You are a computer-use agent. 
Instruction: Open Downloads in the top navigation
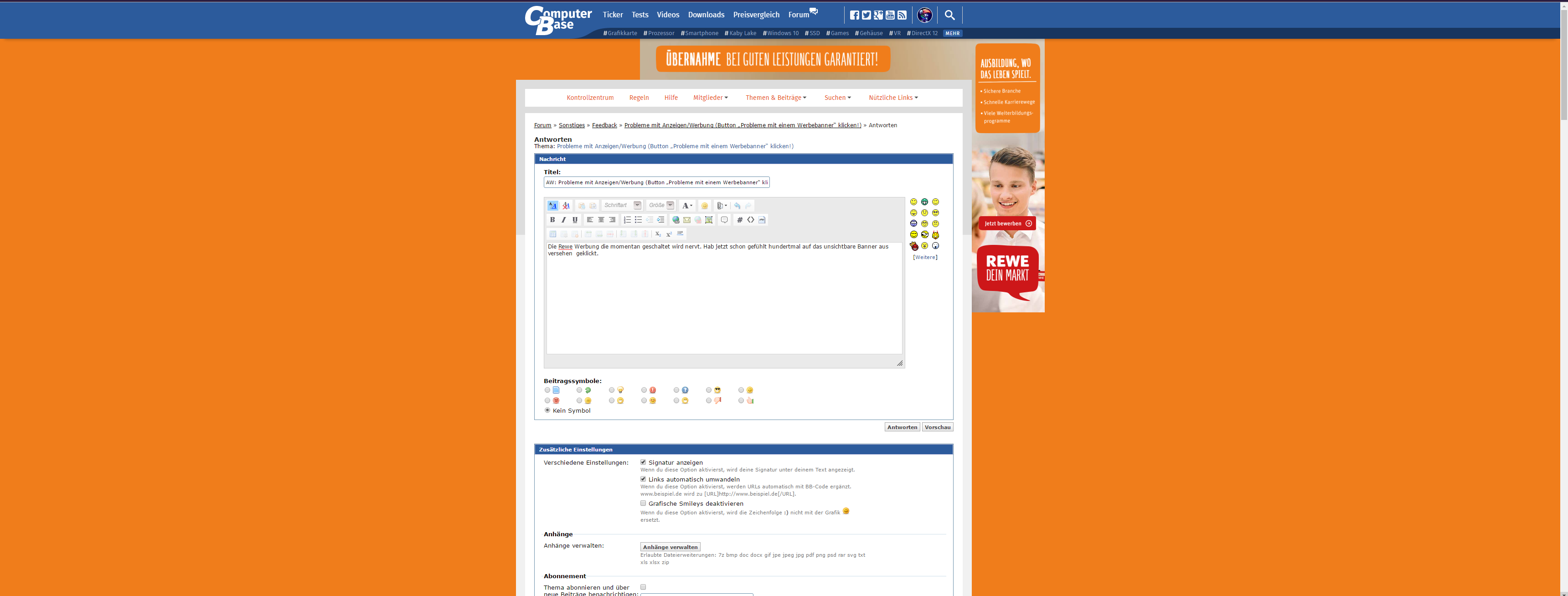coord(706,15)
